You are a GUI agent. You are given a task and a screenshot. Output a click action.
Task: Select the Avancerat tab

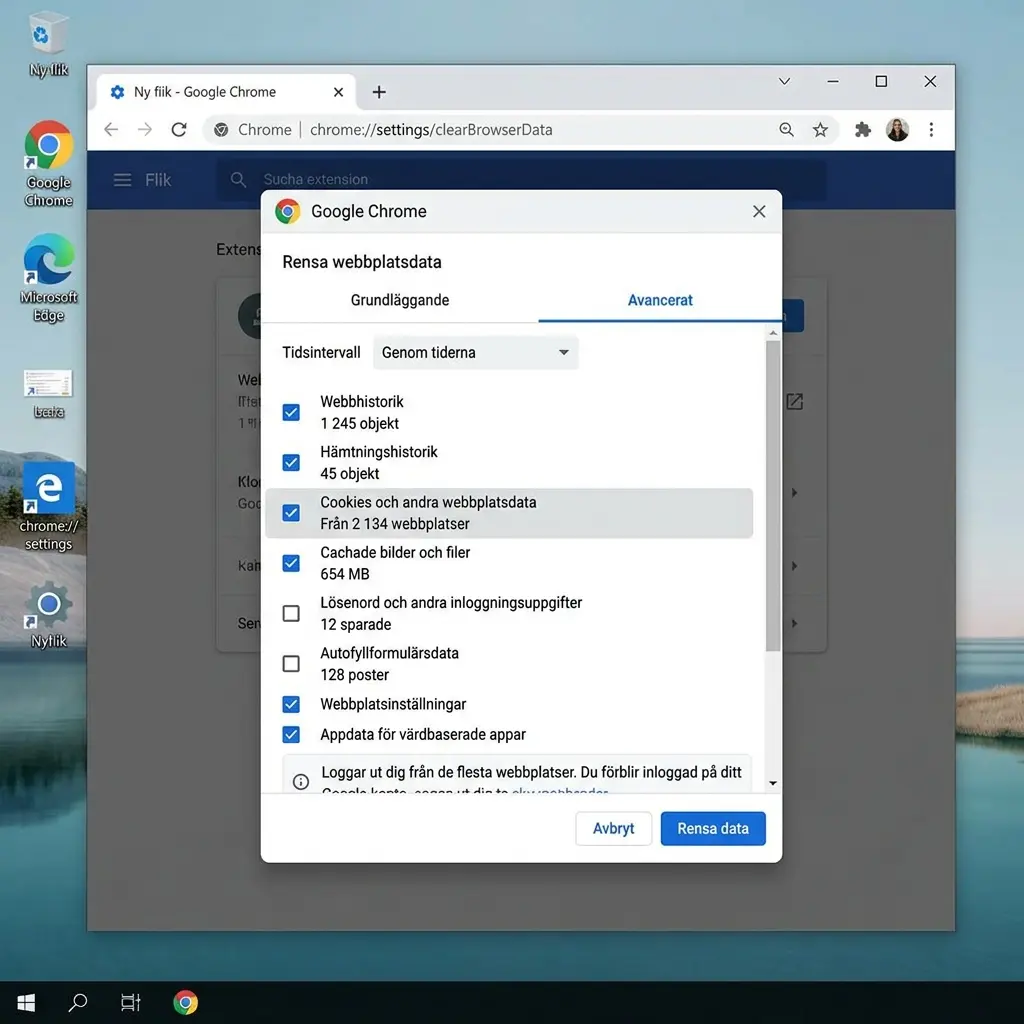(660, 300)
